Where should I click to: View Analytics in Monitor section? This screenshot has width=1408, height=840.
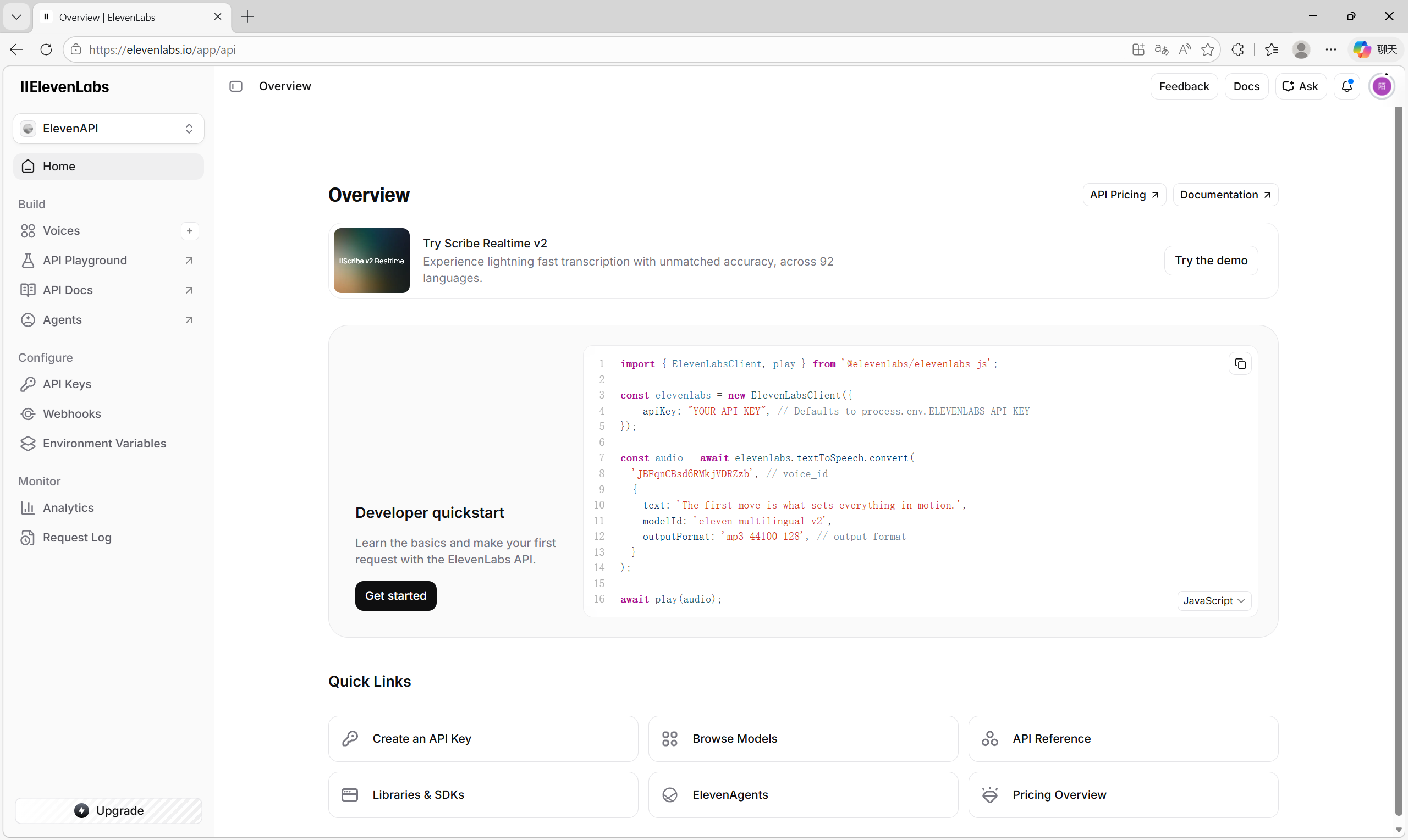[108, 508]
